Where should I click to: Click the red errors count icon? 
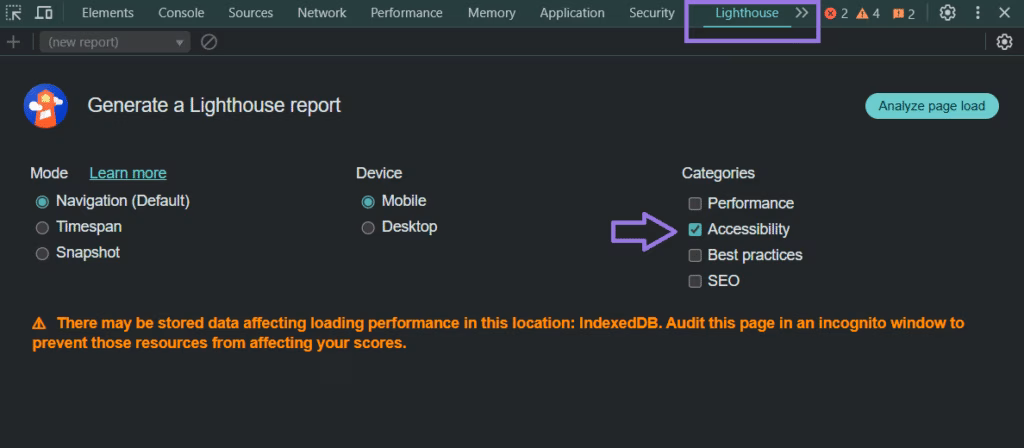click(835, 13)
